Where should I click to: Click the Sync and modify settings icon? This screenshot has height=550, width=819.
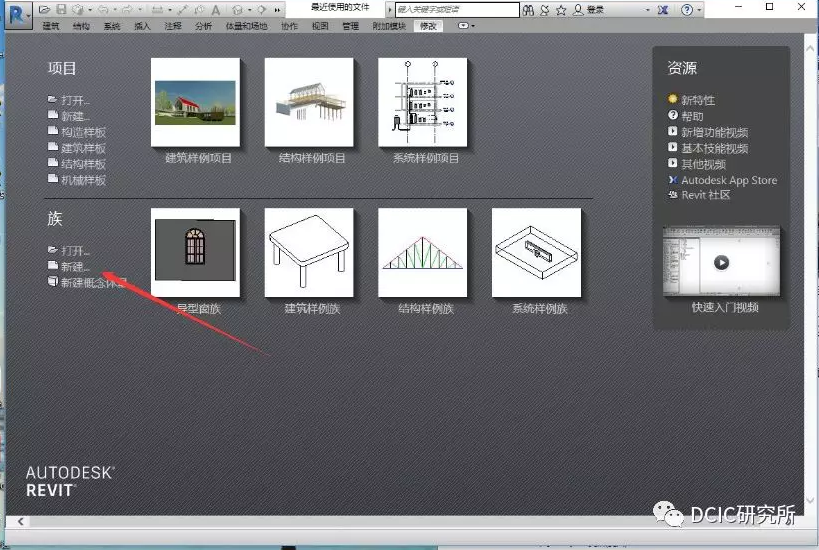pos(78,9)
